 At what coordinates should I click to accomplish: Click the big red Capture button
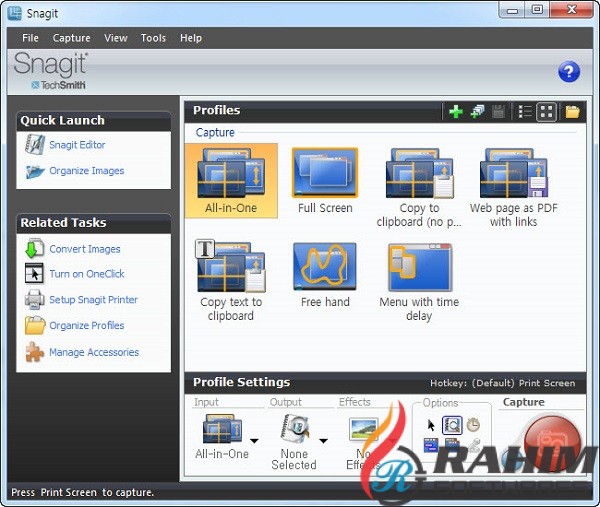pos(552,443)
